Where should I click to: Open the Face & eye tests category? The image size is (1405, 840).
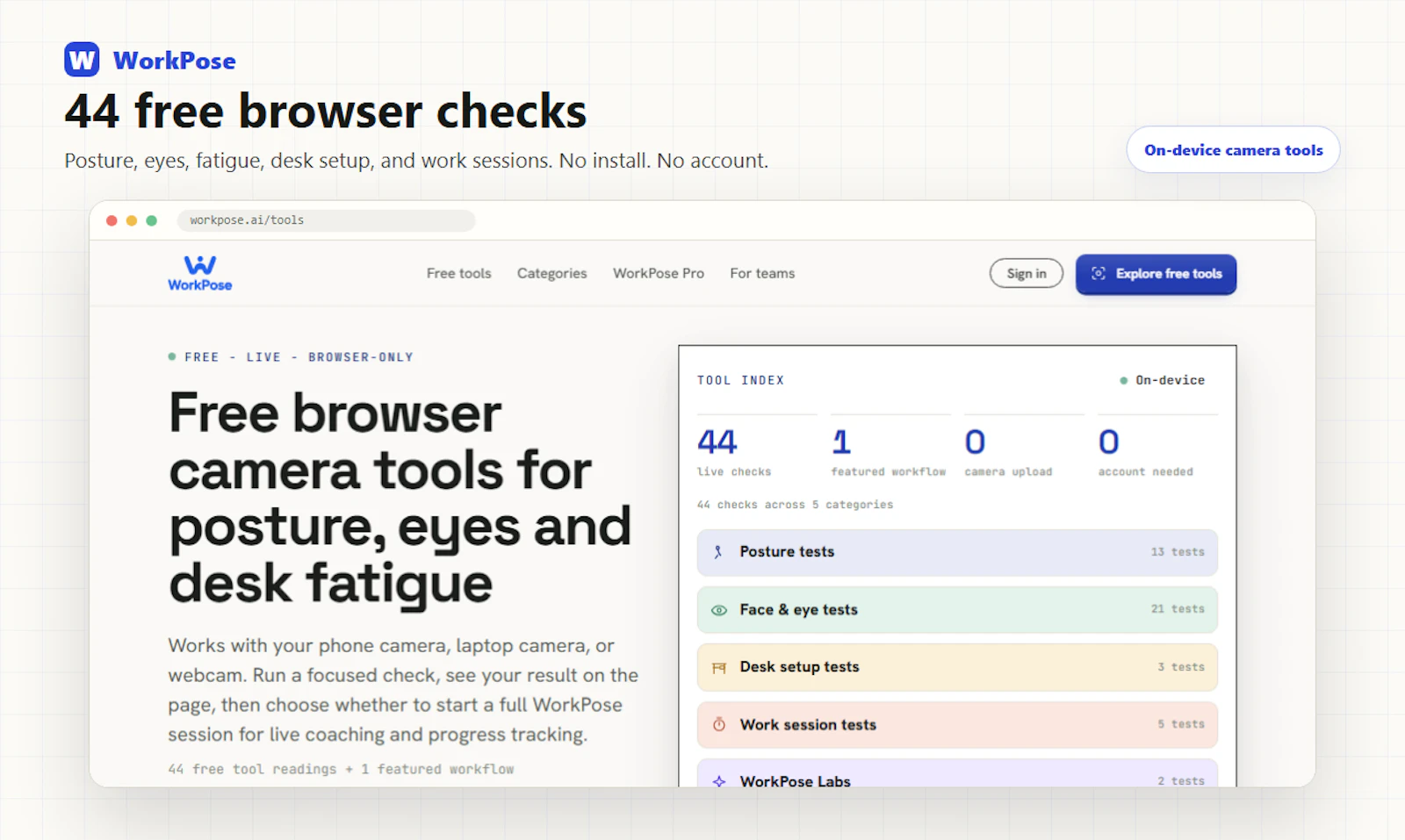pos(957,609)
